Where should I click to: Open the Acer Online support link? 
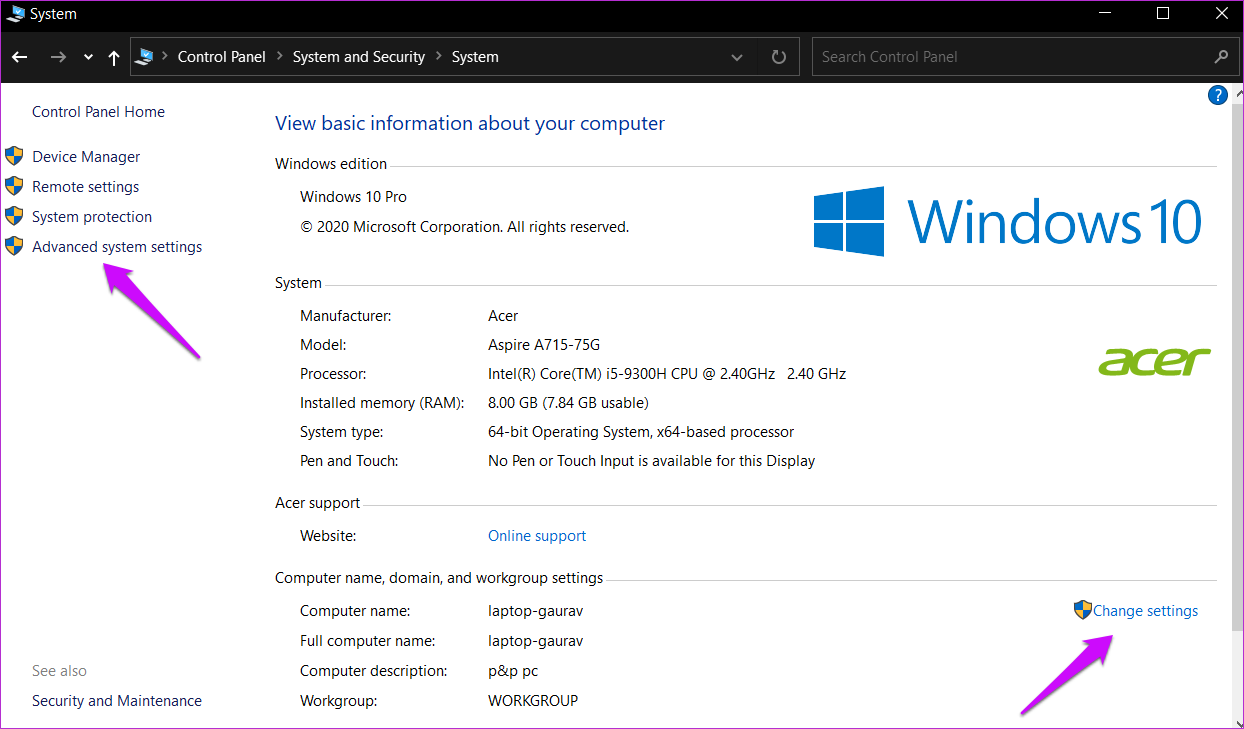pyautogui.click(x=537, y=535)
